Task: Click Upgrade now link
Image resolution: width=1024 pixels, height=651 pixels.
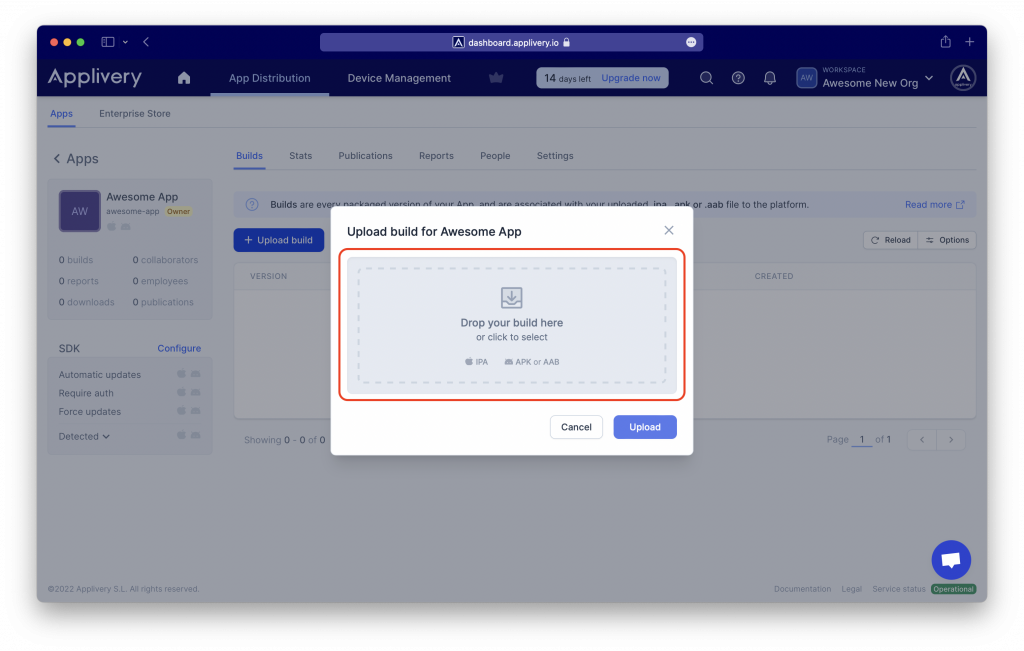Action: (x=631, y=78)
